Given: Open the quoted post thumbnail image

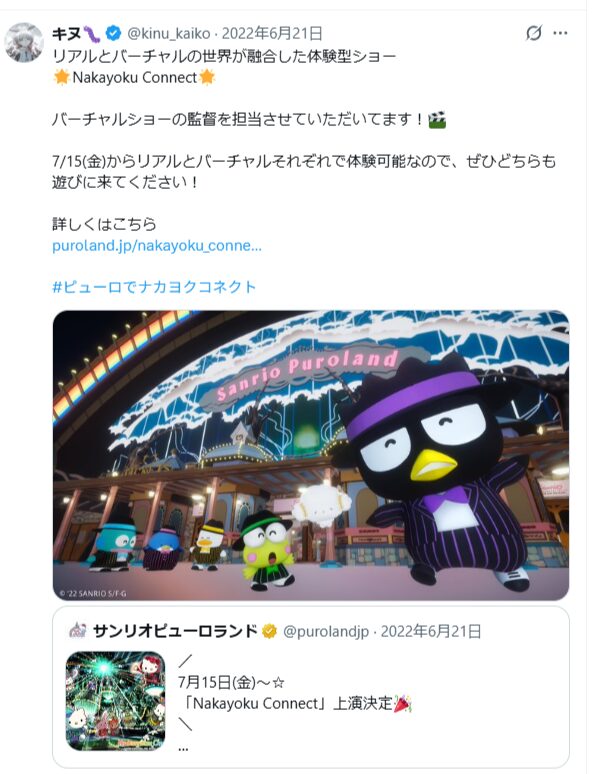Looking at the screenshot, I should pos(115,701).
